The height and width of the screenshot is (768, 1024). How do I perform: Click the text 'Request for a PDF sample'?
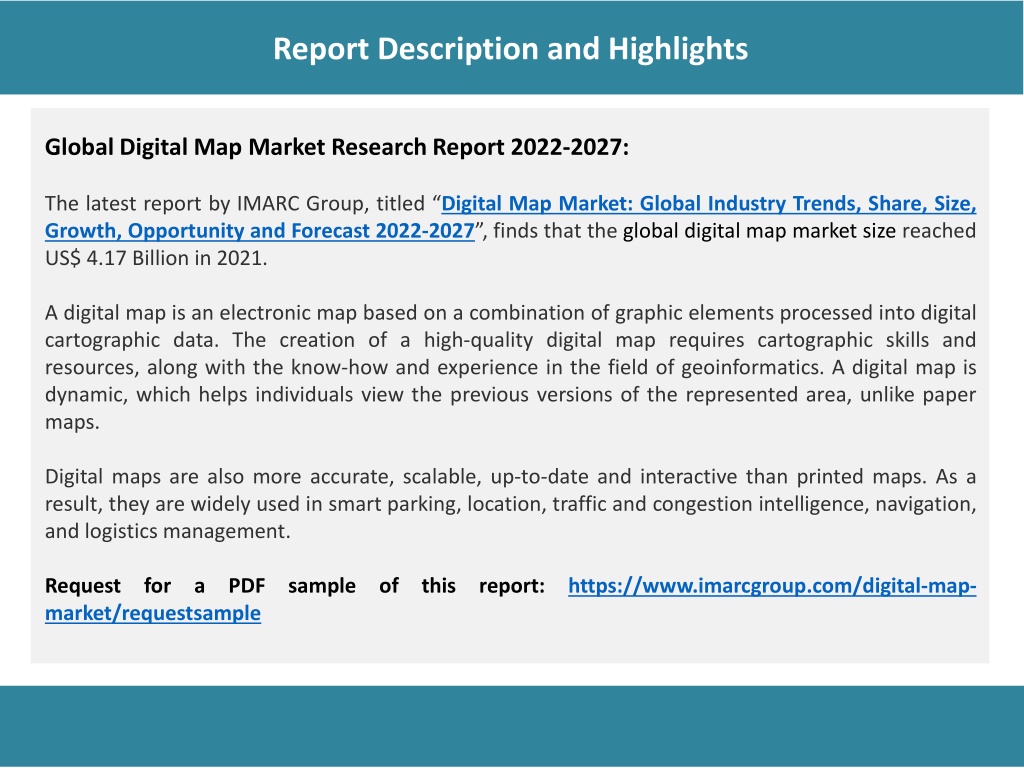(200, 586)
